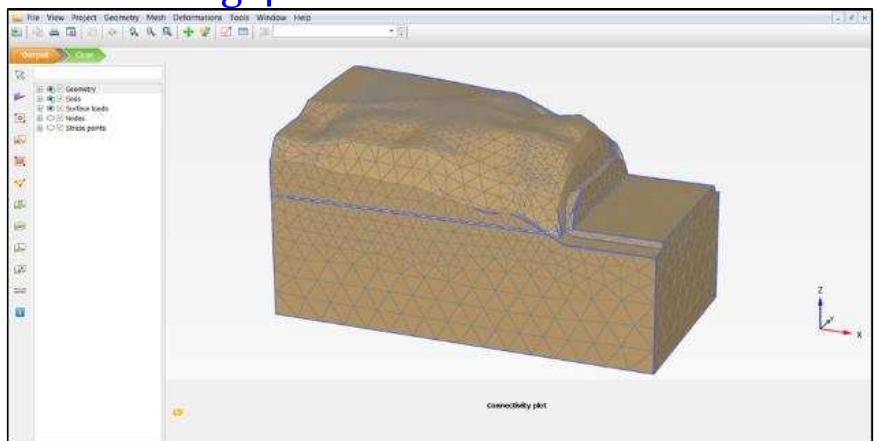Click the blue info icon in side toolbar
This screenshot has width=882, height=441.
click(20, 312)
